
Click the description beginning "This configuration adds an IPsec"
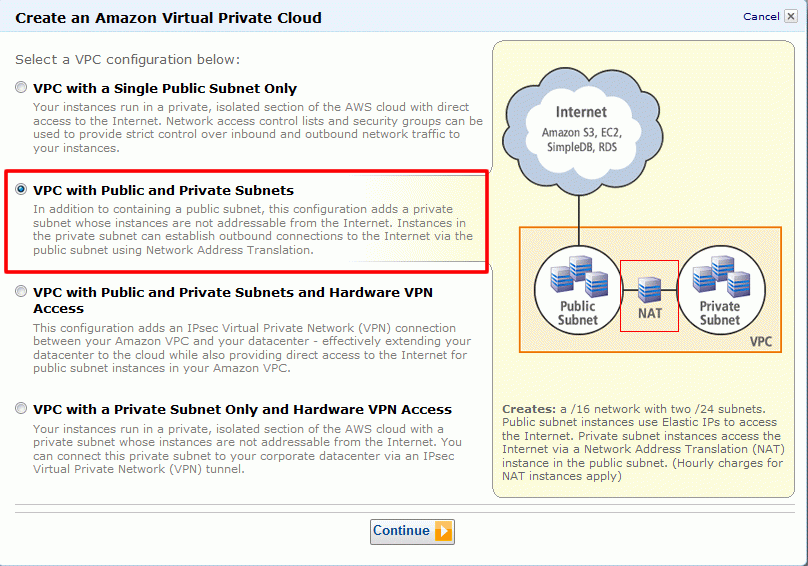(x=252, y=348)
